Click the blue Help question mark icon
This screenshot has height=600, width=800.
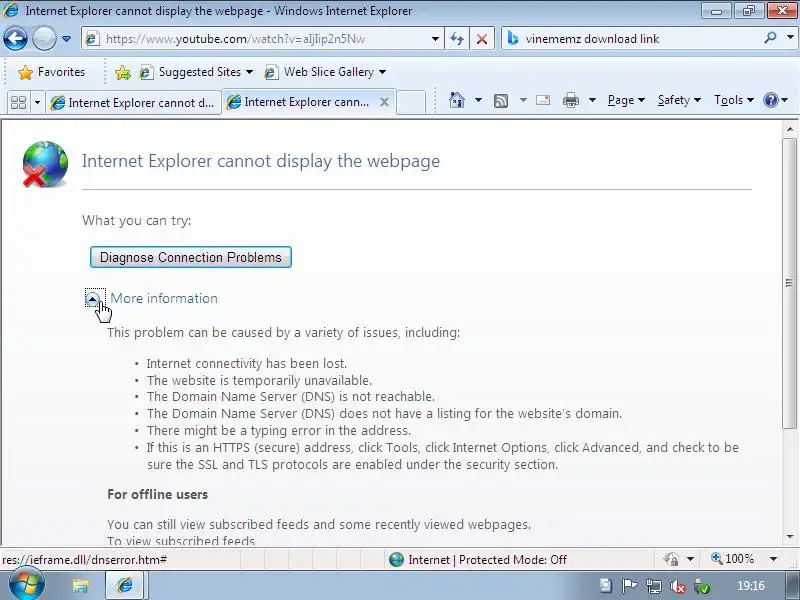tap(770, 100)
